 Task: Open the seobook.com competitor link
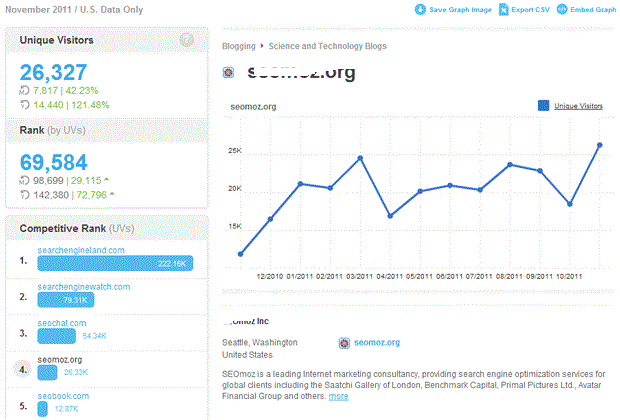tap(63, 396)
